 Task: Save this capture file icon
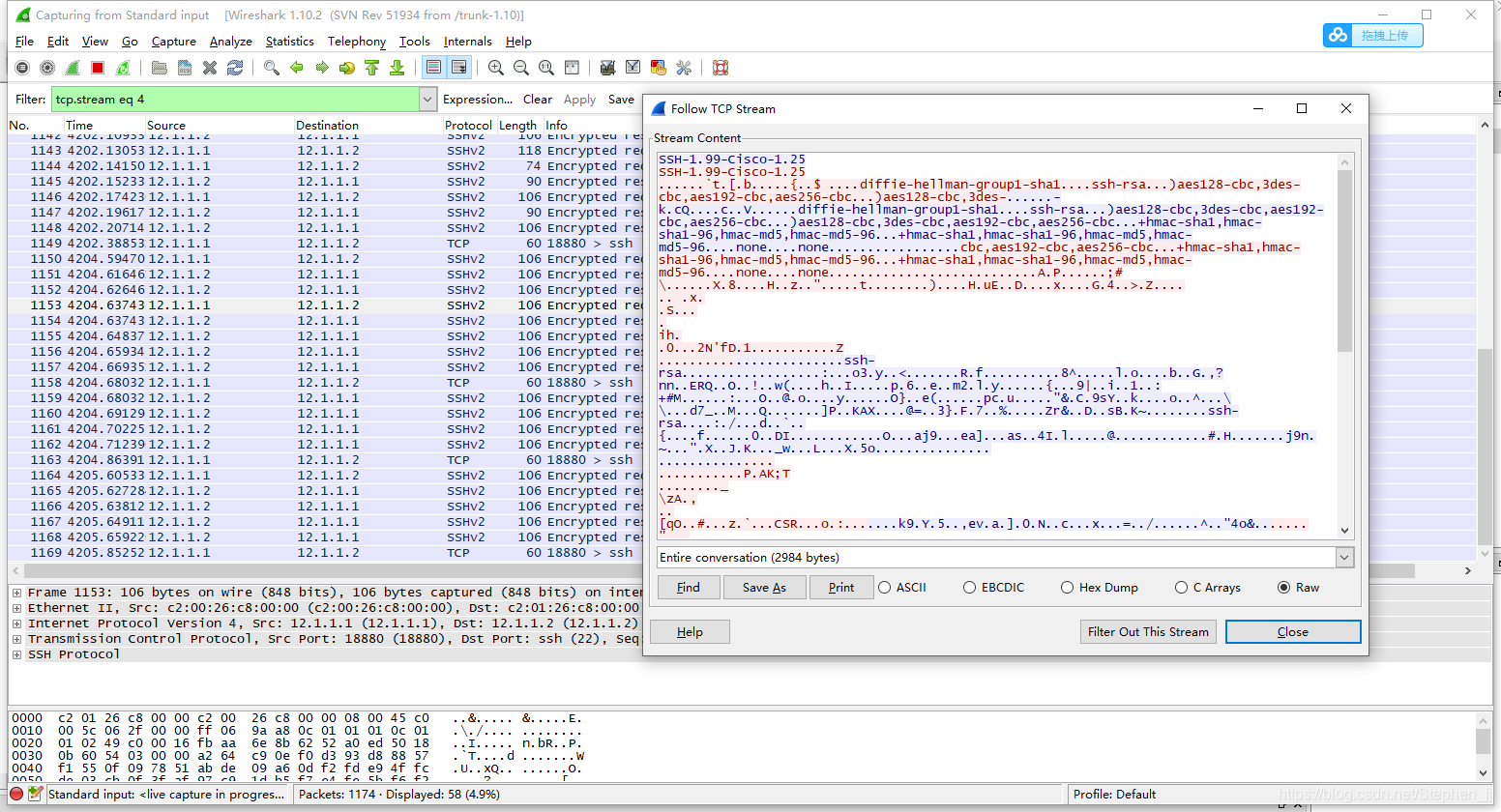[x=185, y=68]
